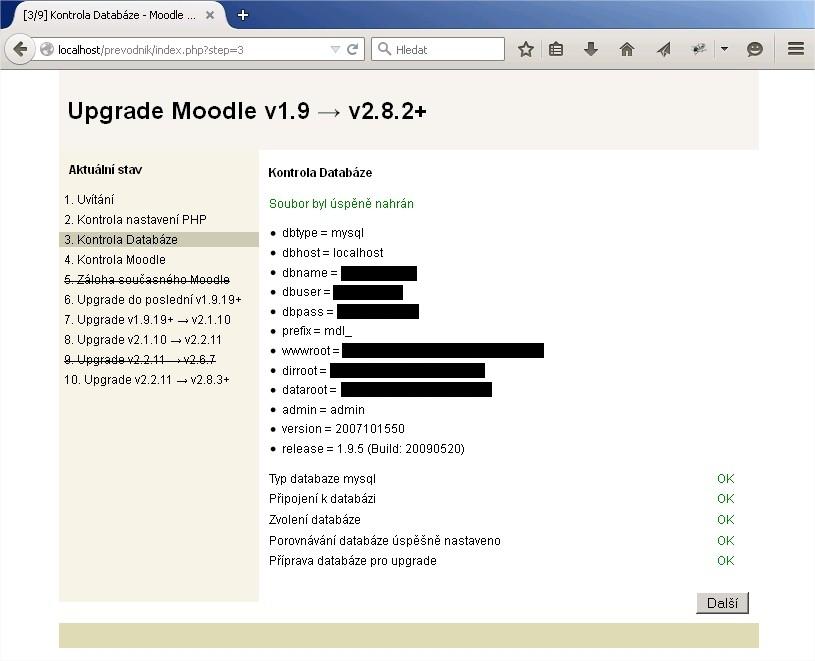Reload the page with the refresh icon
The width and height of the screenshot is (815, 661).
point(352,49)
